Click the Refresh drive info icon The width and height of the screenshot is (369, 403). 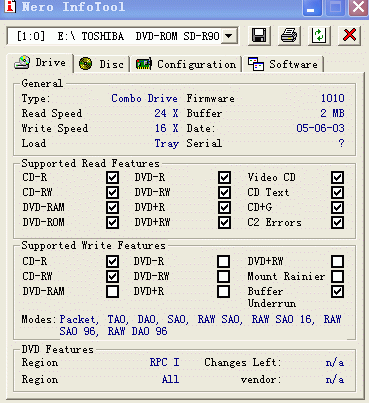tap(319, 35)
